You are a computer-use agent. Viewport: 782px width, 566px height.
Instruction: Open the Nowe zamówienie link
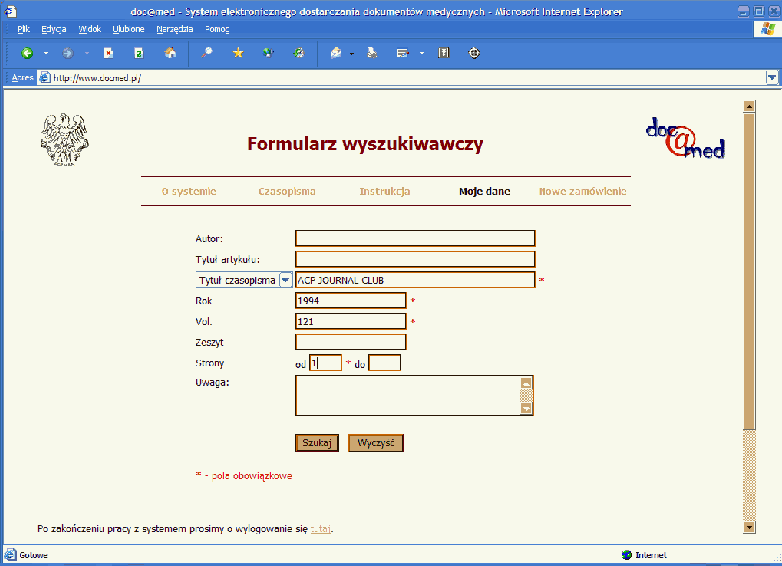pos(583,191)
